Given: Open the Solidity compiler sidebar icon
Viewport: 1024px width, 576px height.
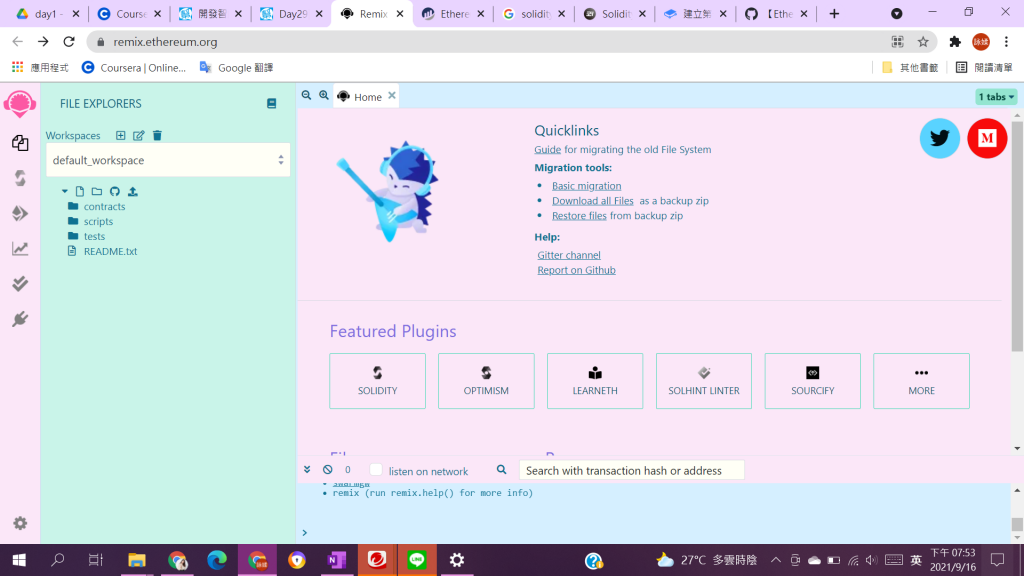Looking at the screenshot, I should coord(20,178).
